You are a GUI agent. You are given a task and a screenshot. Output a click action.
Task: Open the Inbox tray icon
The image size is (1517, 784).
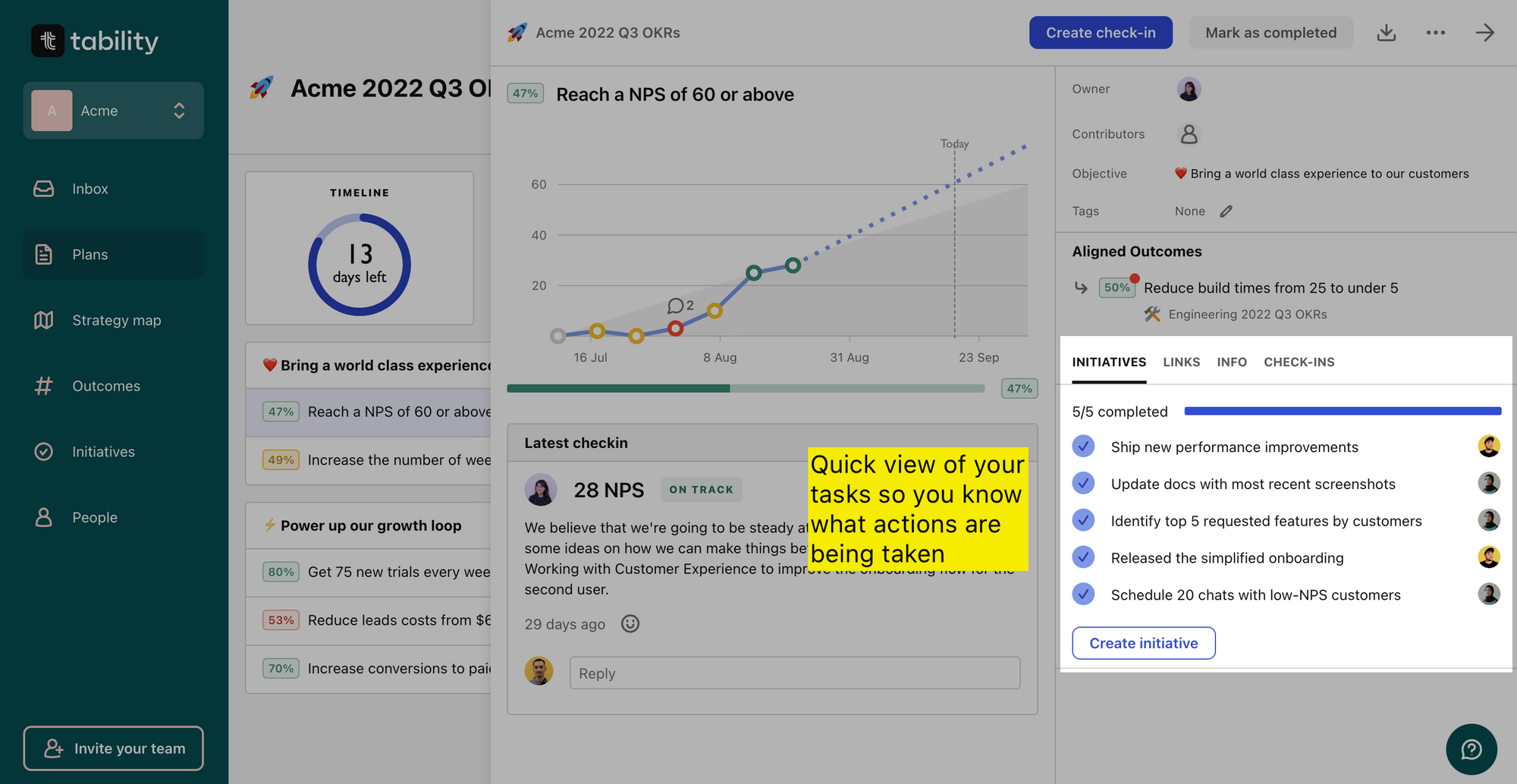(44, 189)
